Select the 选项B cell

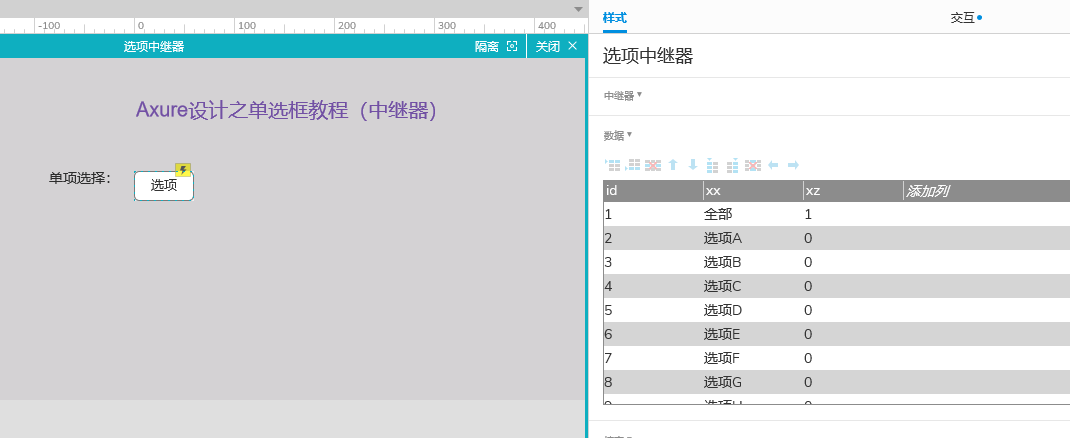pos(753,262)
